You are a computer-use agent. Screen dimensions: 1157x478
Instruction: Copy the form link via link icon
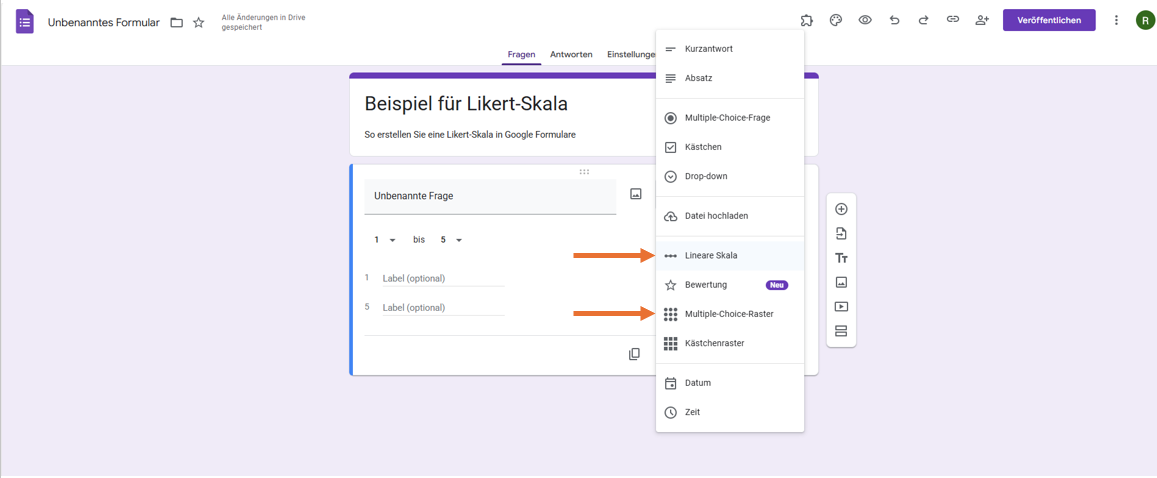pos(953,21)
